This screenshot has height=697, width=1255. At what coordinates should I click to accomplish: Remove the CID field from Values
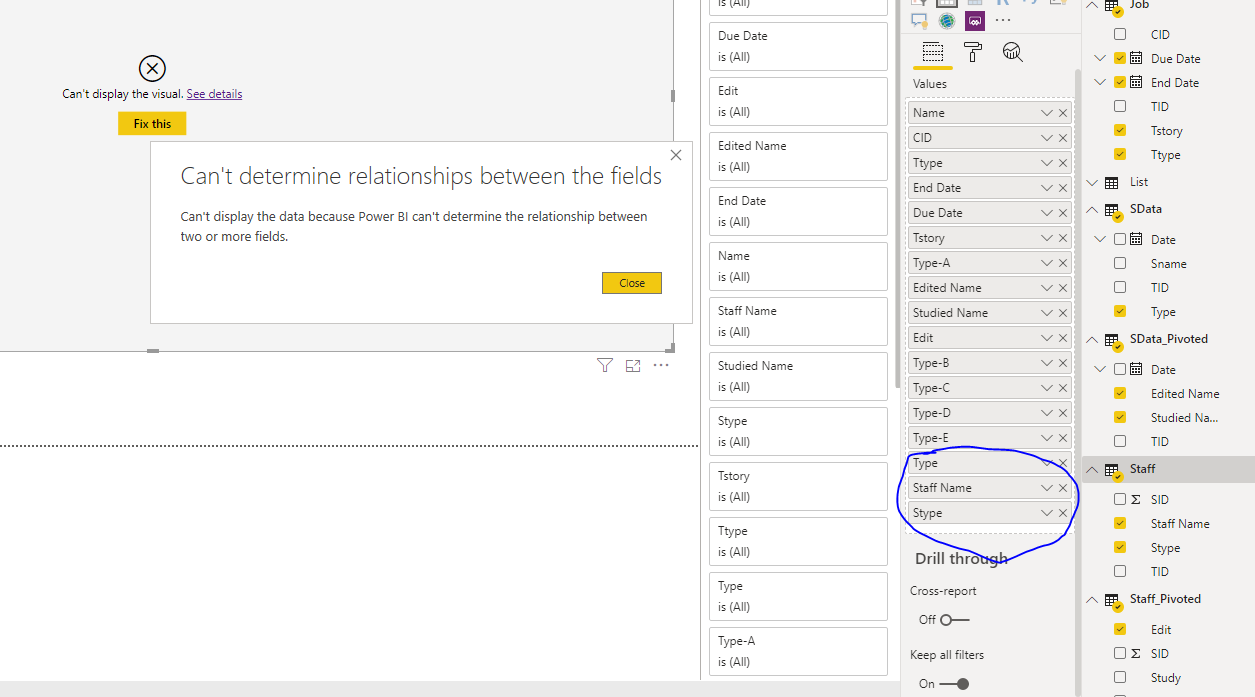click(1063, 138)
